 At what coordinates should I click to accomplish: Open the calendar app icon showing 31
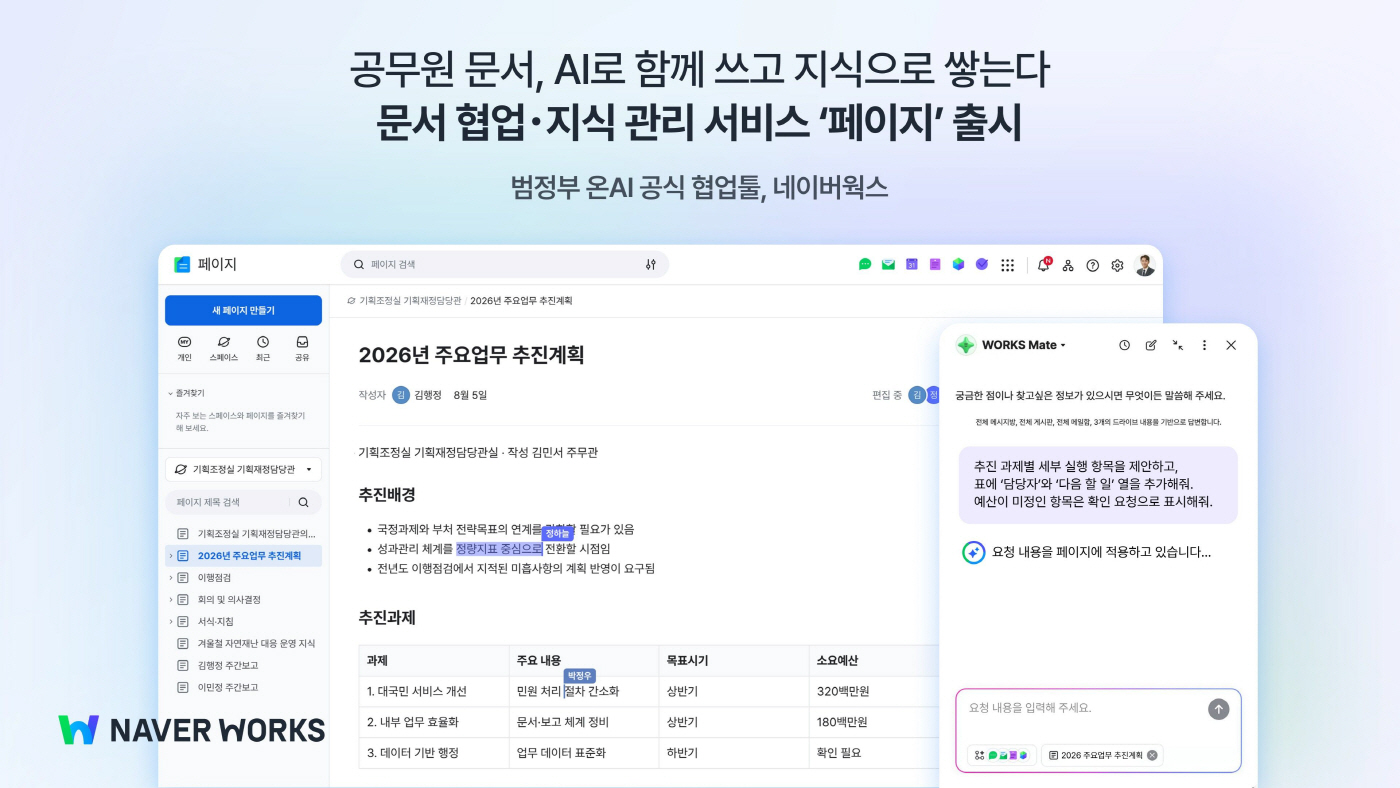[912, 265]
